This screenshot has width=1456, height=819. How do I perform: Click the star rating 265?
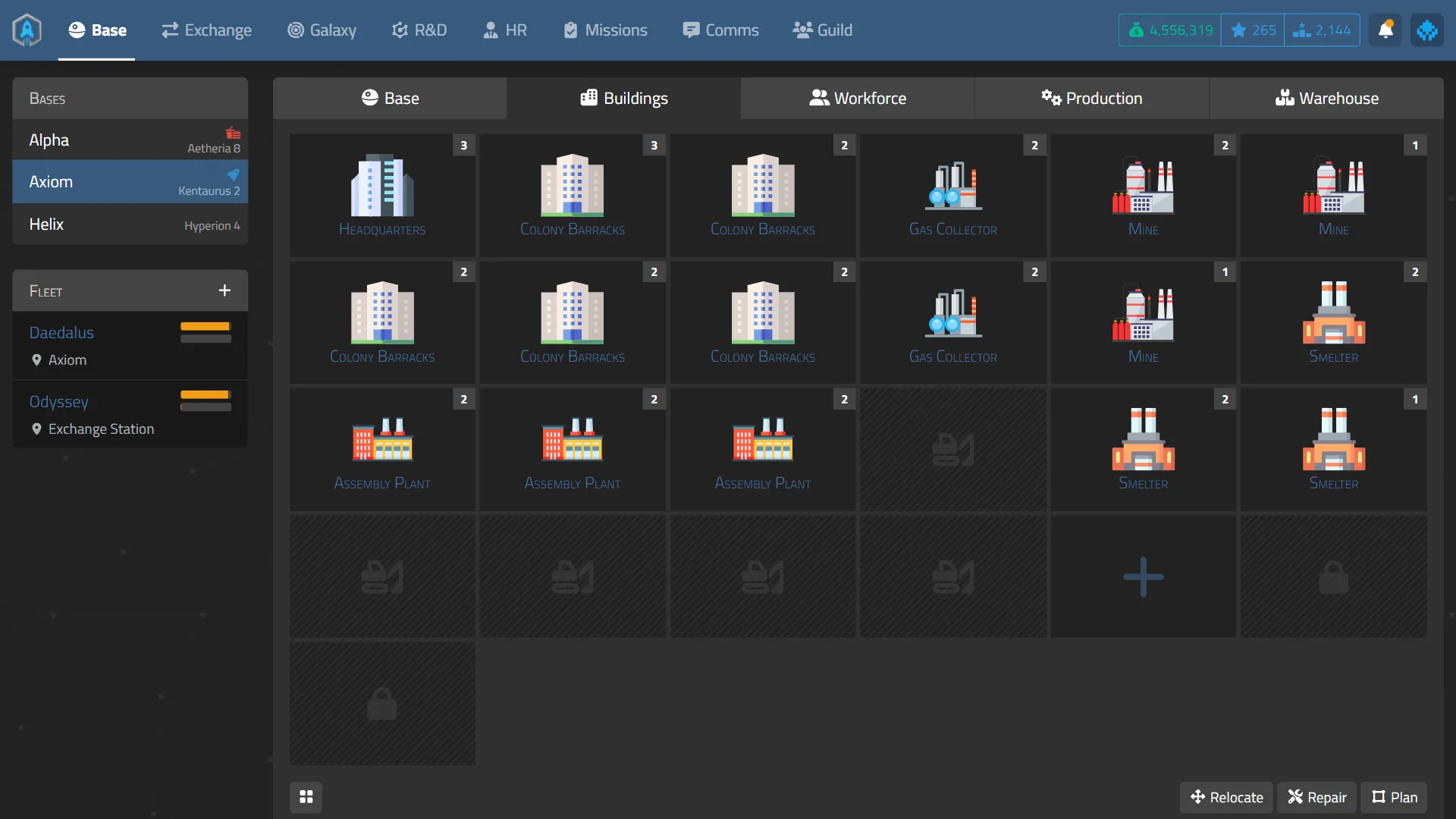point(1253,30)
